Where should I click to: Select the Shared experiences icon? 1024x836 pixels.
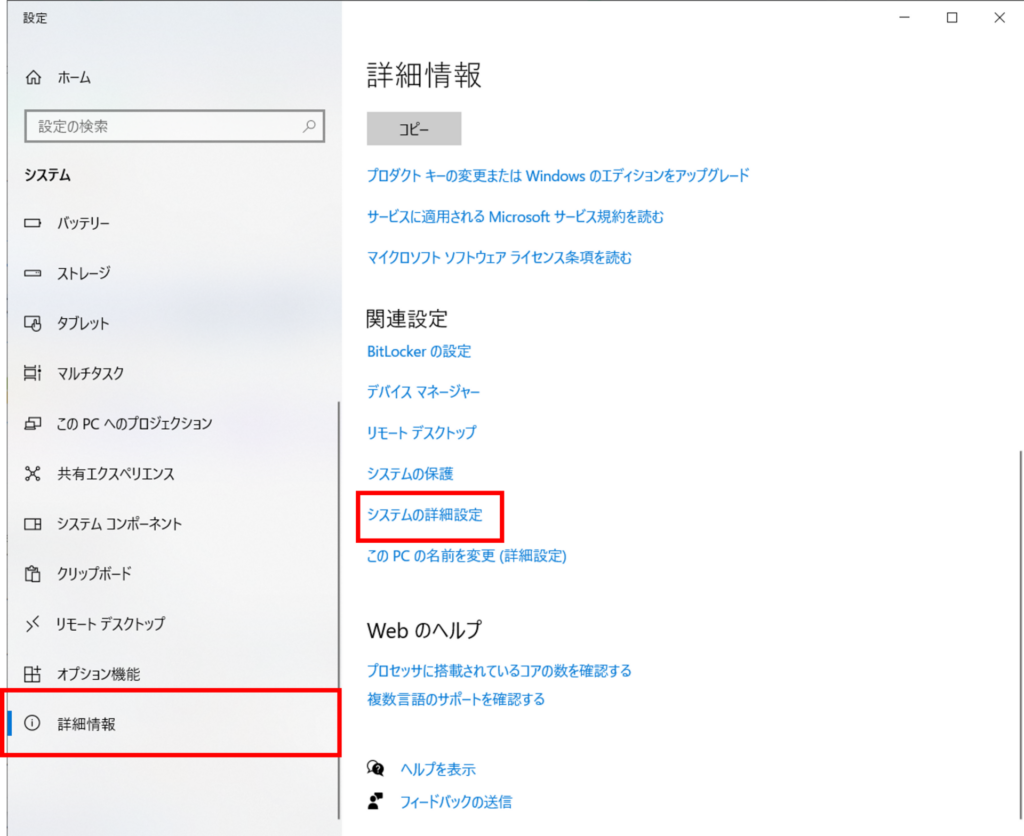click(33, 473)
